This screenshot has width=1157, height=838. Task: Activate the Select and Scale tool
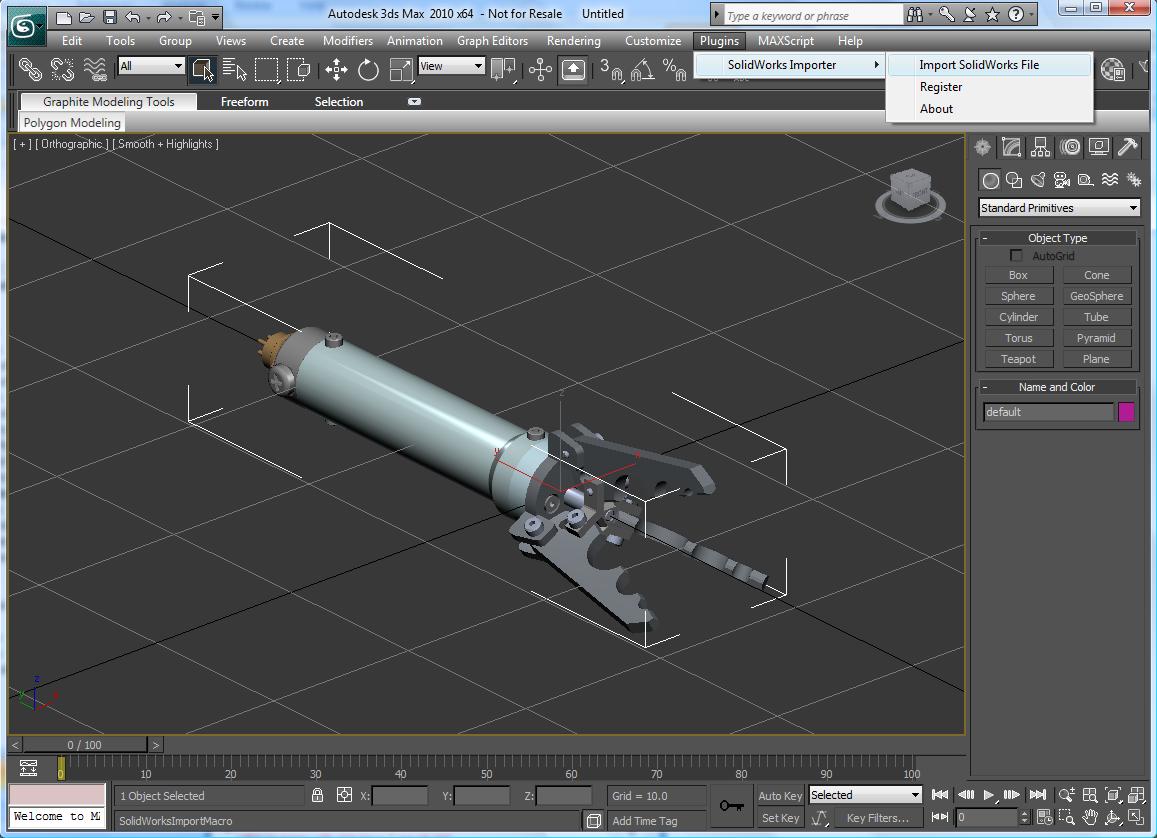(401, 70)
